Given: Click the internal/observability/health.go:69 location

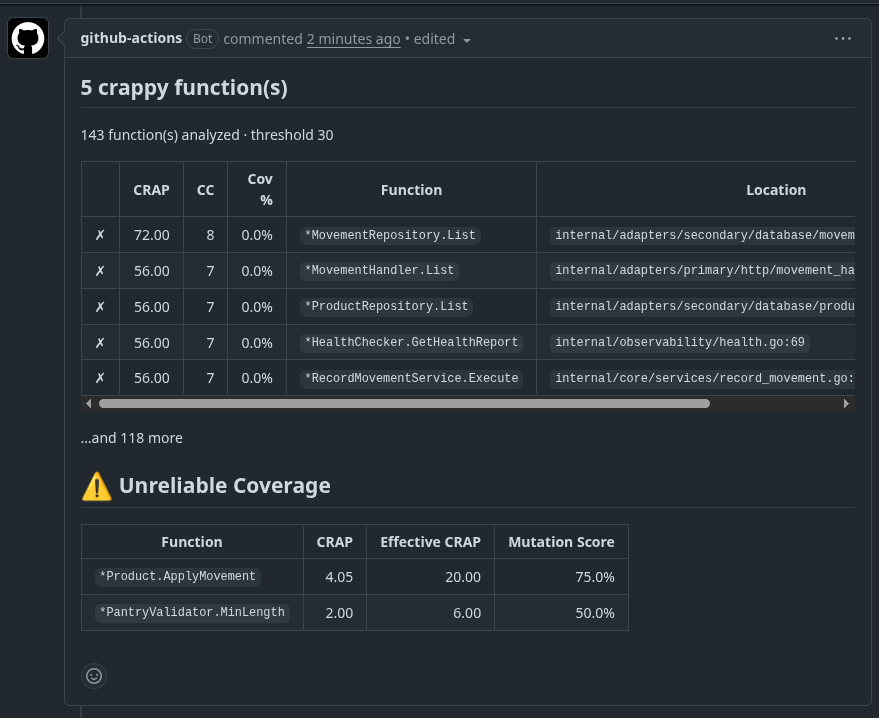Looking at the screenshot, I should pos(680,342).
